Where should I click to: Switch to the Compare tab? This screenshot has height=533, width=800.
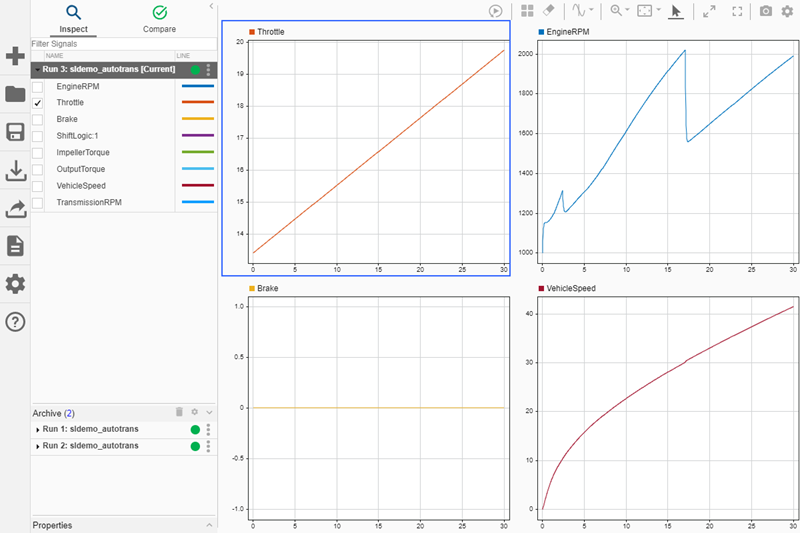[159, 18]
